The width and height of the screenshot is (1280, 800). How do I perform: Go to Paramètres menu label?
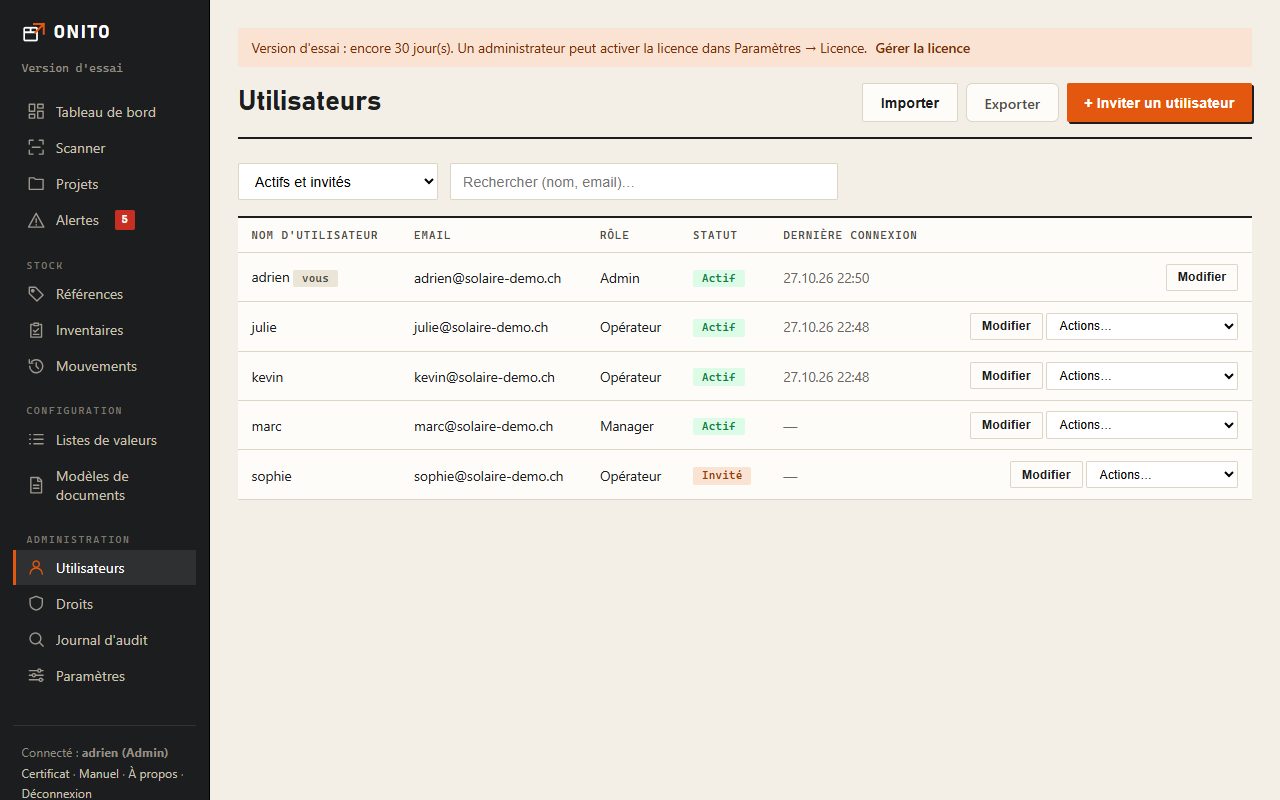(x=91, y=676)
